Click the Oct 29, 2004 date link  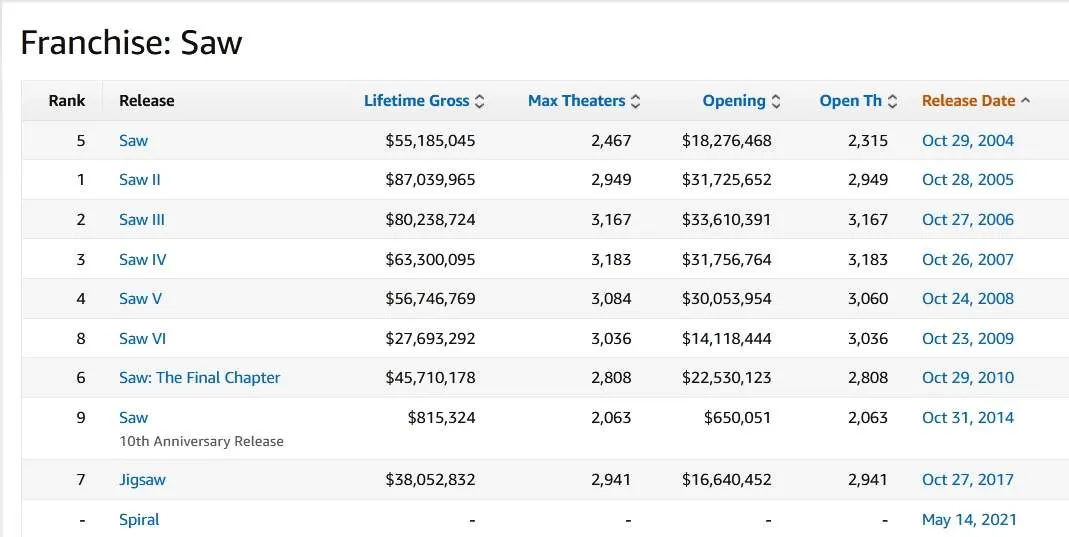967,141
